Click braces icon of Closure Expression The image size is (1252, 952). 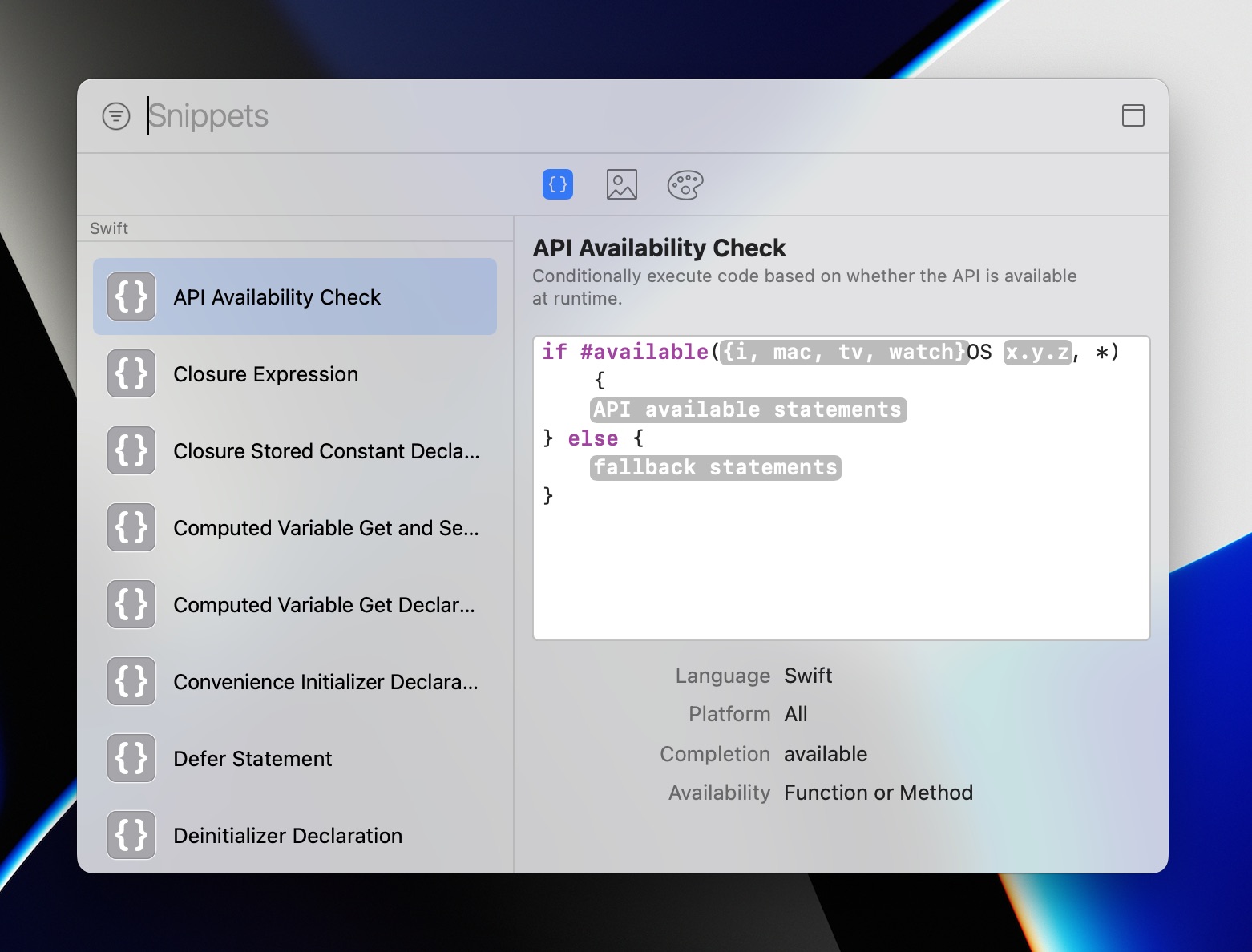click(131, 373)
